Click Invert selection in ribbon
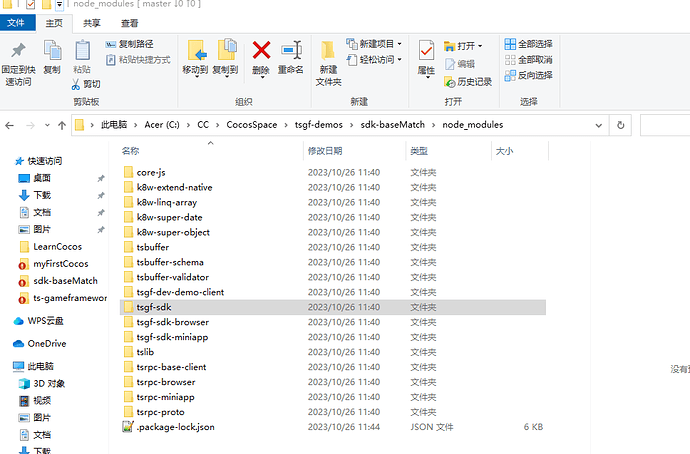This screenshot has width=690, height=454. (529, 75)
